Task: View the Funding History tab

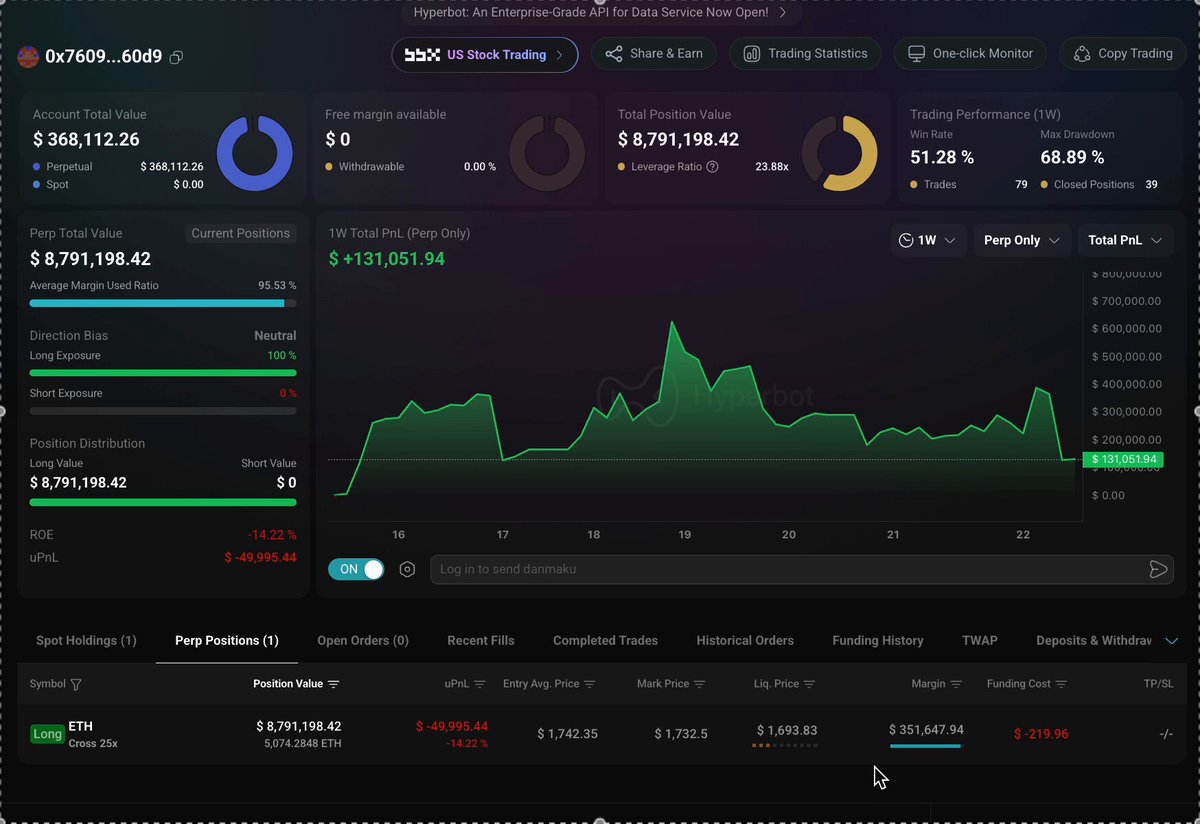Action: (878, 641)
